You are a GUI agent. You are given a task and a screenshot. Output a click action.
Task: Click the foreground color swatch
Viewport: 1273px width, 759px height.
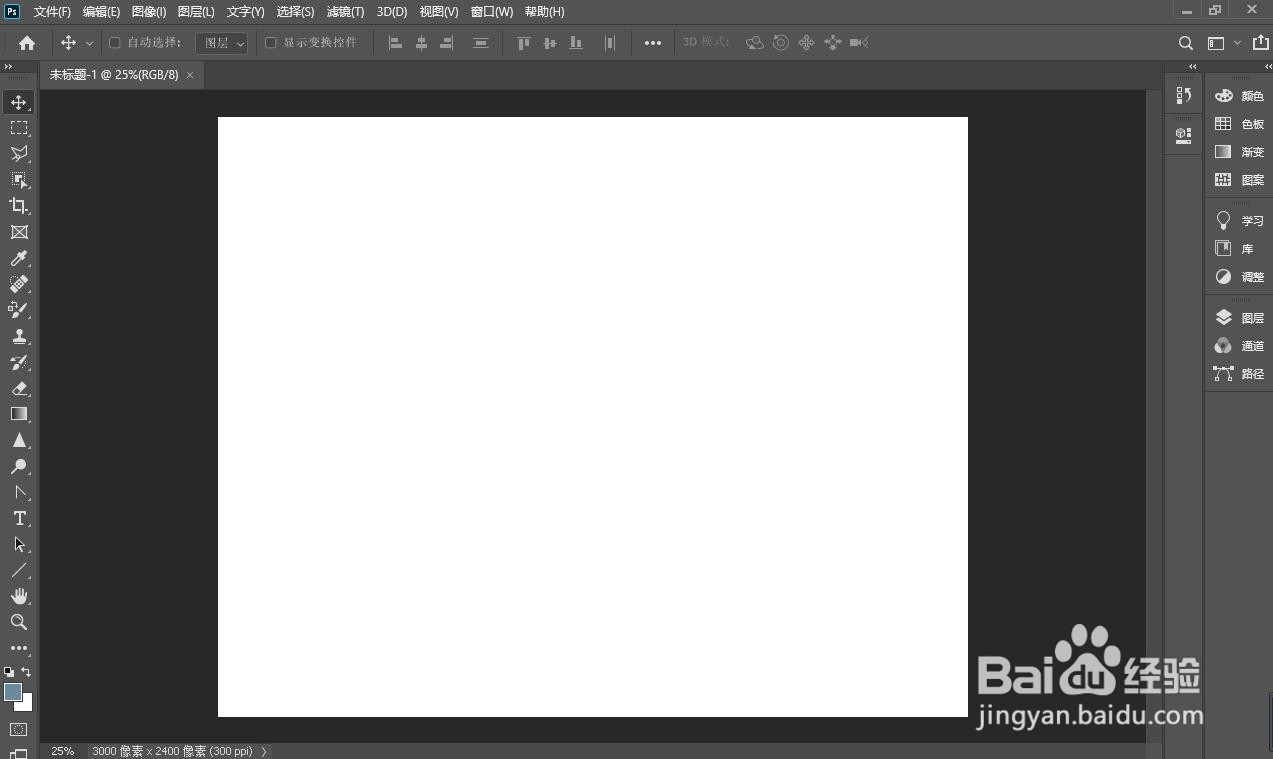click(x=12, y=692)
